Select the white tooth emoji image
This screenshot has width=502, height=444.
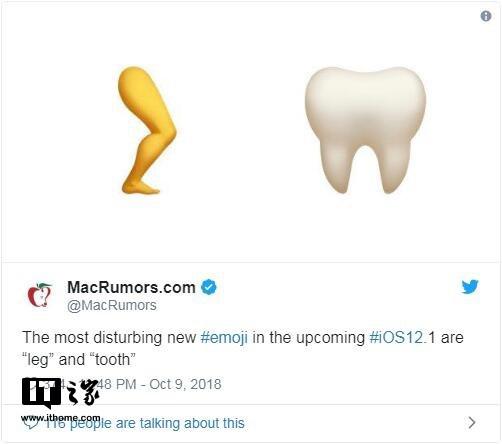pyautogui.click(x=365, y=130)
